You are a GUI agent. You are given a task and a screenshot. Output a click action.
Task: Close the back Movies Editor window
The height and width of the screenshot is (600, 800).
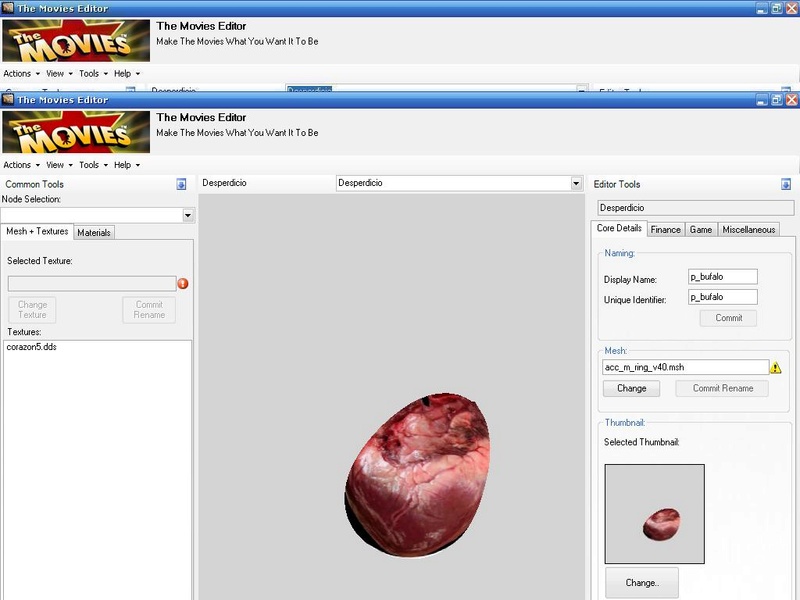coord(791,8)
